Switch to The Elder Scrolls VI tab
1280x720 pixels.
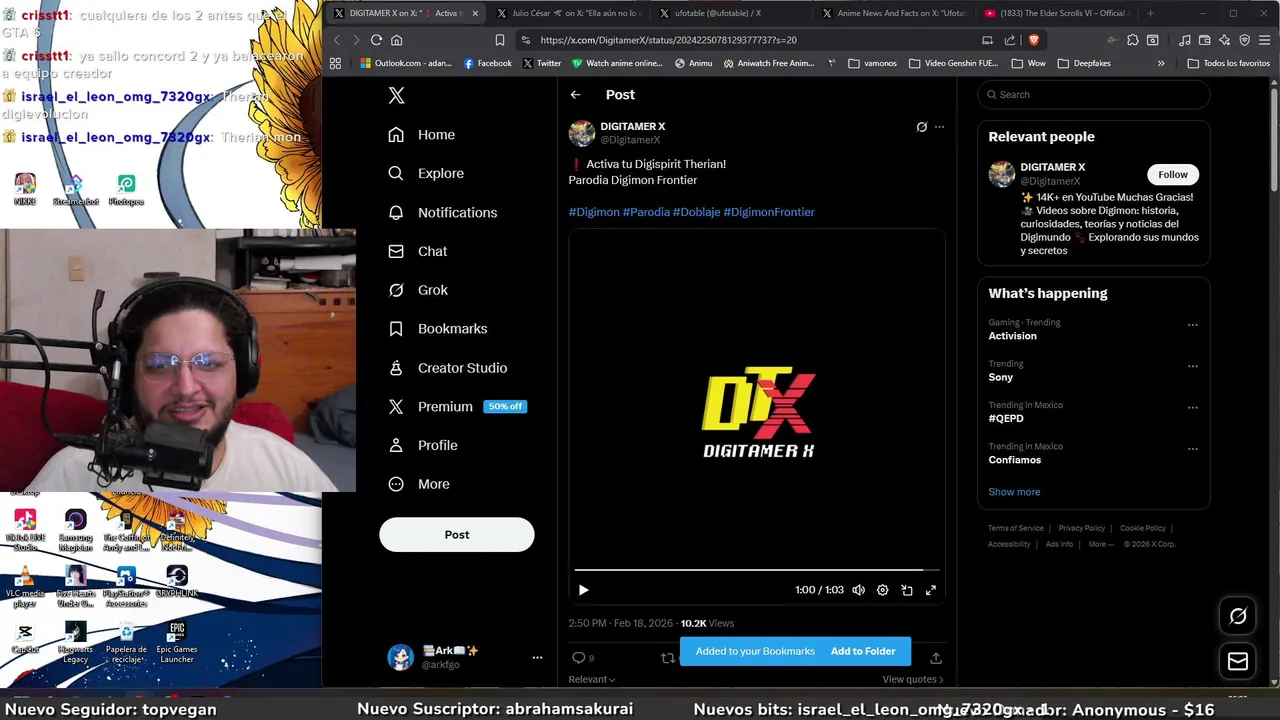[x=1056, y=13]
